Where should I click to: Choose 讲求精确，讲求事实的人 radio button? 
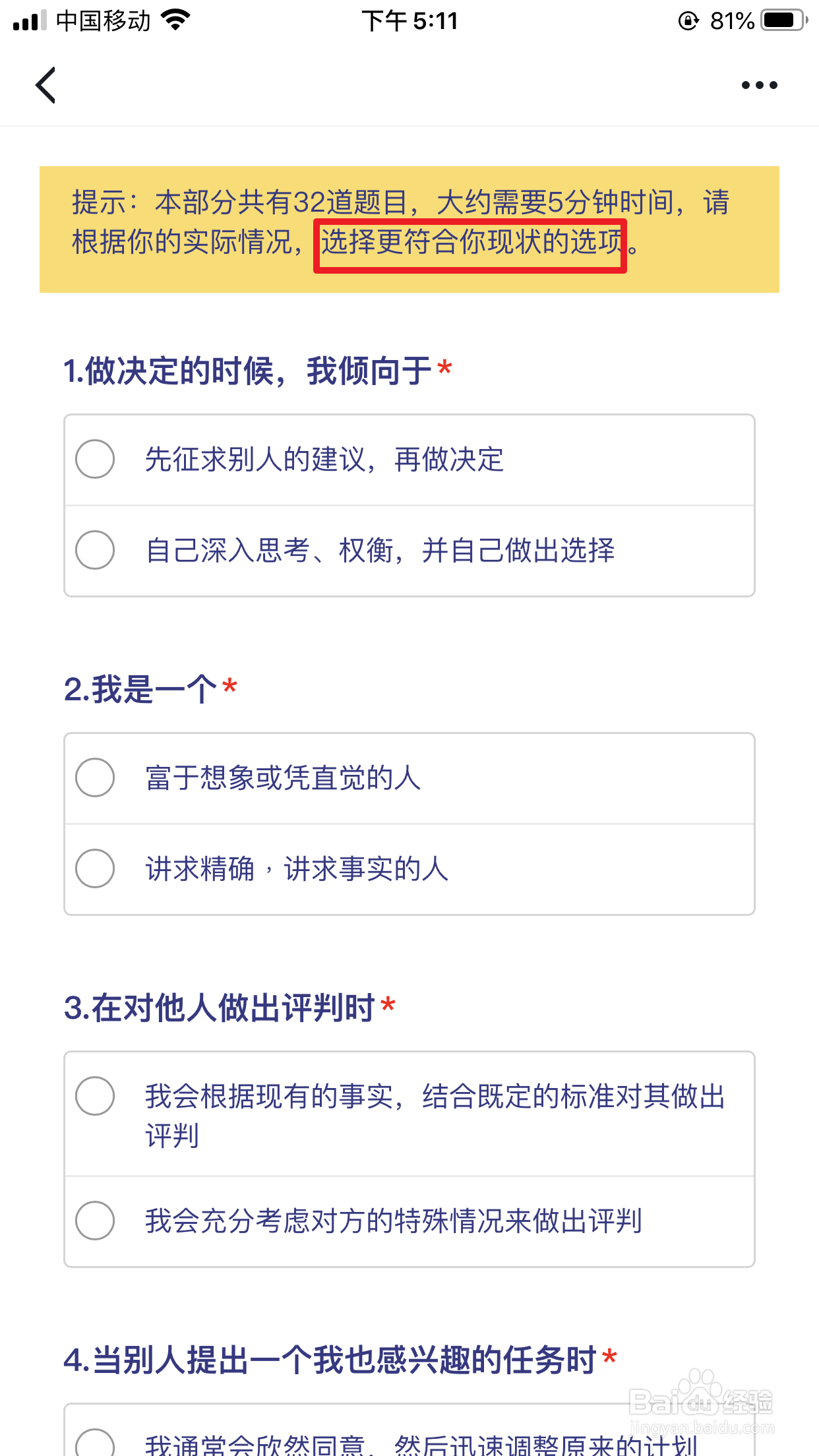point(95,868)
